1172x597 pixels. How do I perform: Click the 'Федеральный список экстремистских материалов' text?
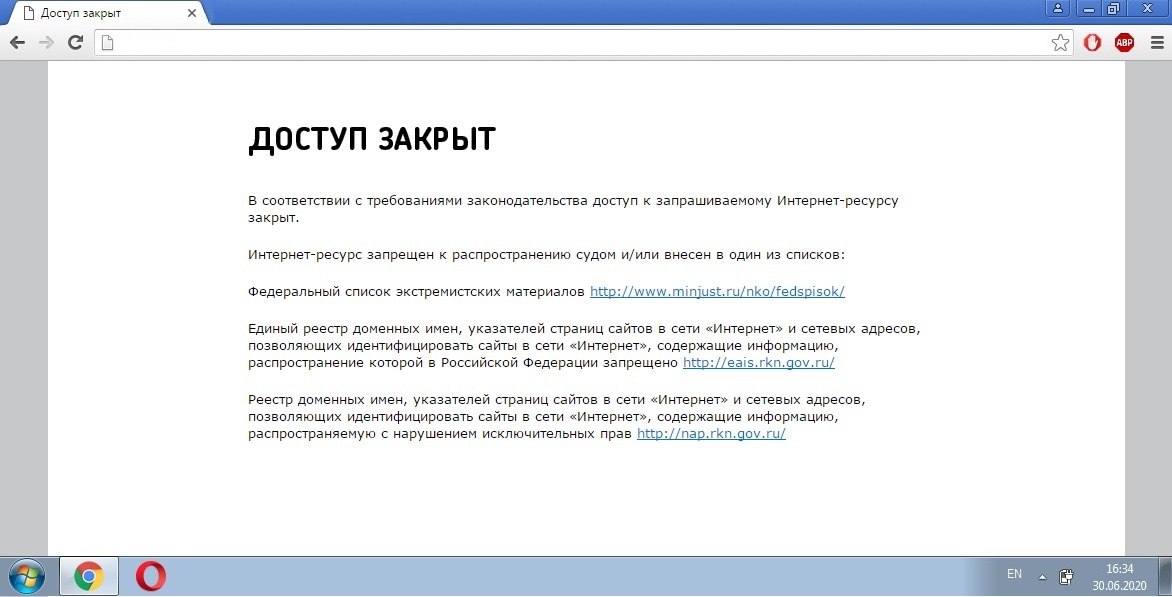[416, 291]
